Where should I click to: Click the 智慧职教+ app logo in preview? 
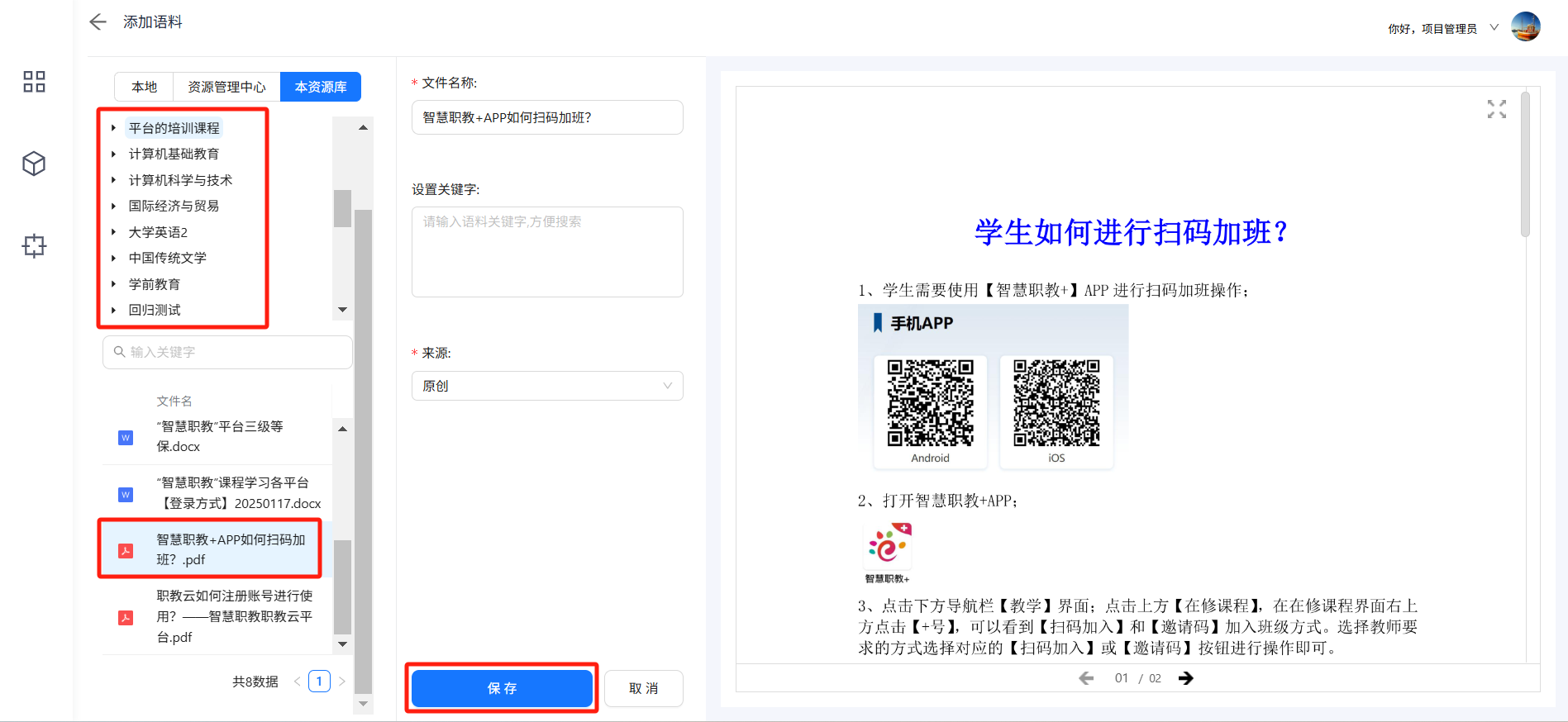pyautogui.click(x=888, y=545)
